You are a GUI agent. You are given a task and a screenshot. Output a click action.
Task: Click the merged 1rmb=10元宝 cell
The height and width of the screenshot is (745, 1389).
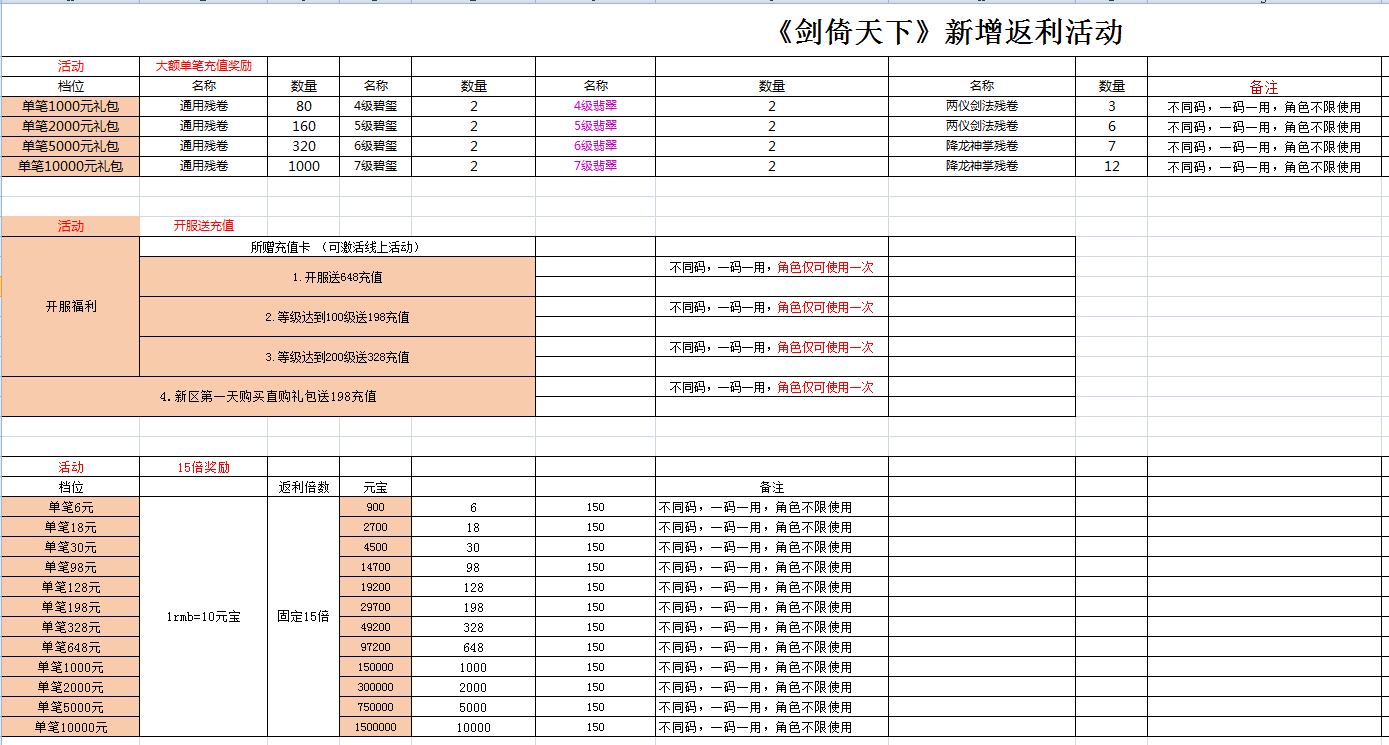204,617
